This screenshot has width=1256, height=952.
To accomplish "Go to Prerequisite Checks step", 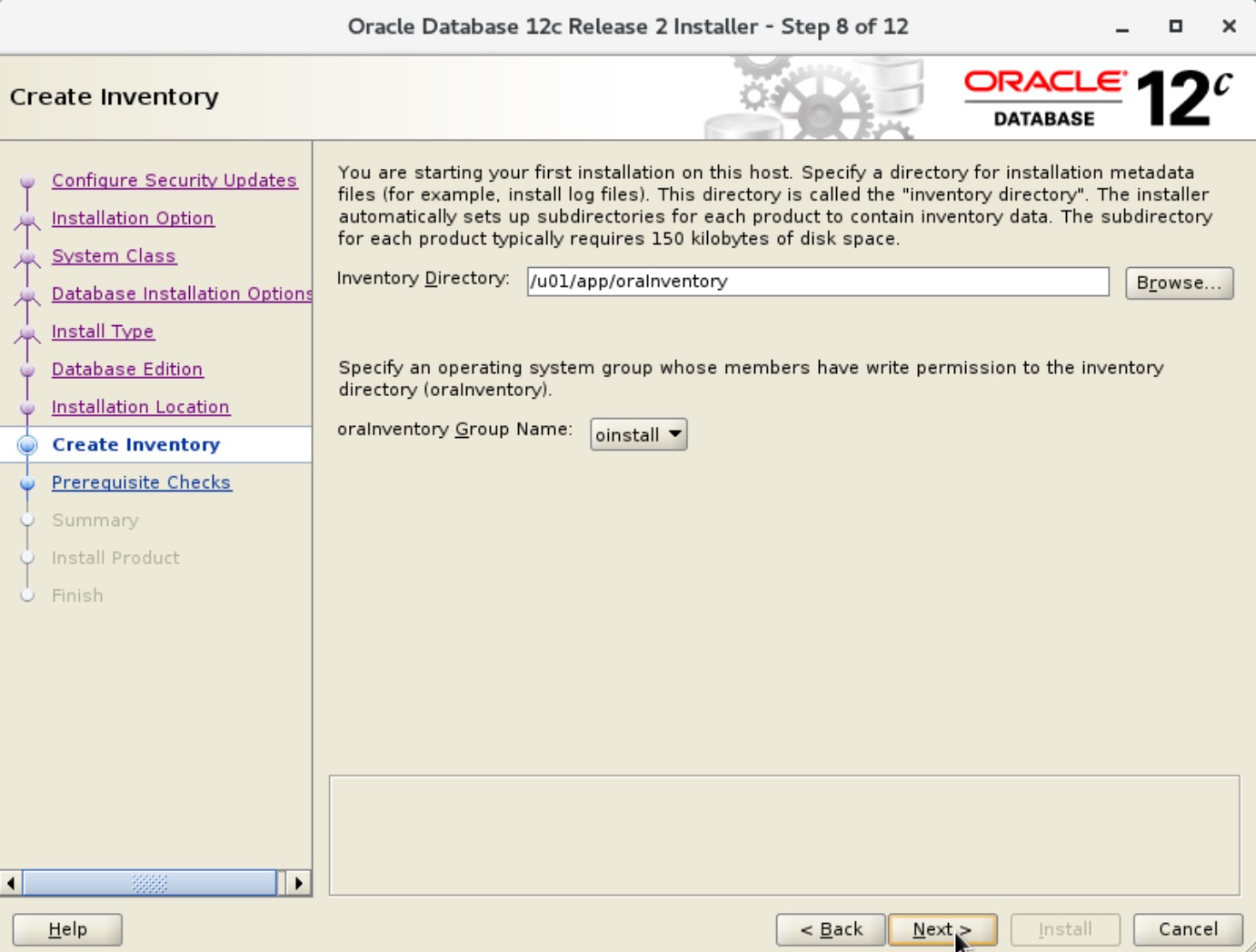I will [x=142, y=482].
